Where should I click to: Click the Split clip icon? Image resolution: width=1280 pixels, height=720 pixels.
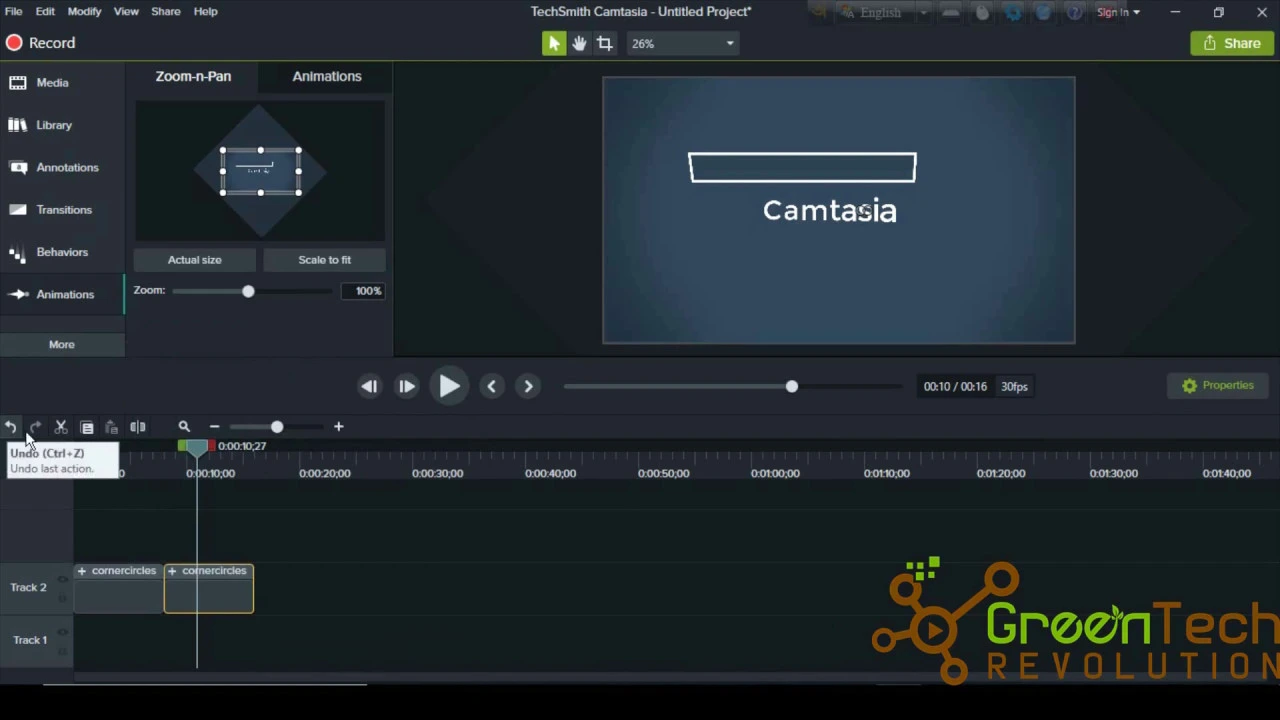click(x=138, y=427)
